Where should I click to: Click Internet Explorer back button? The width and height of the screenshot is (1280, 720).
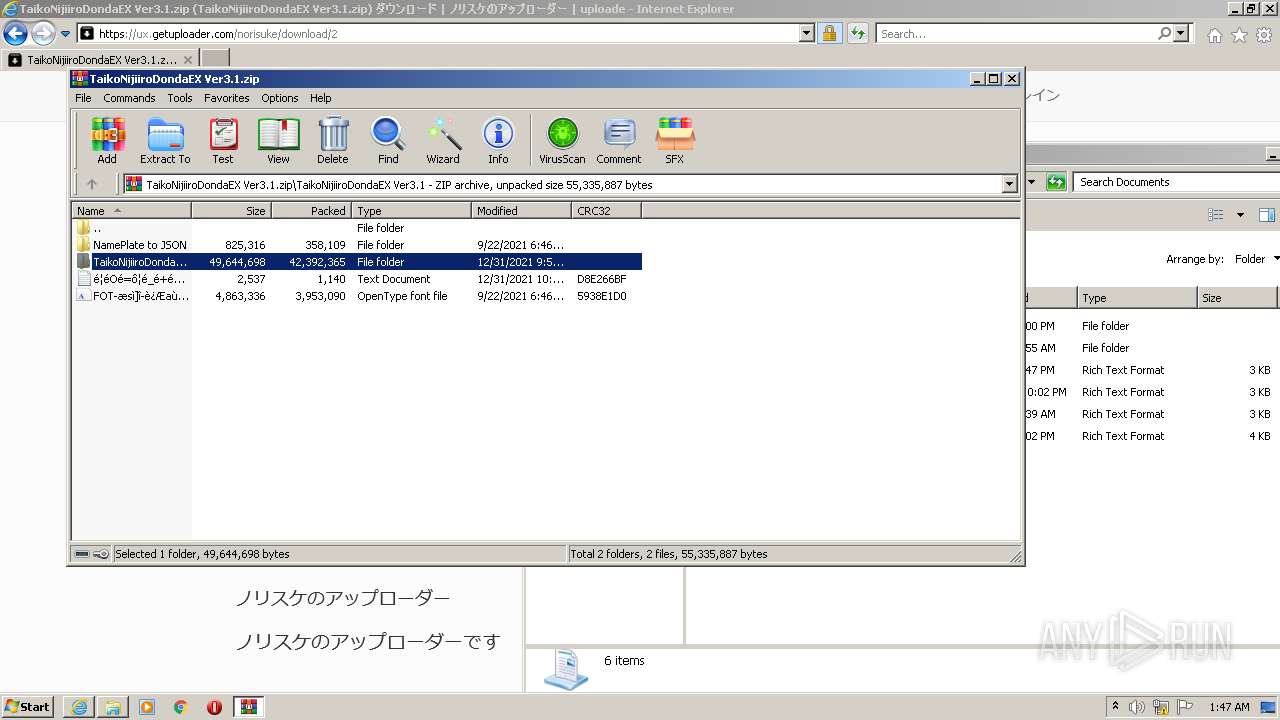point(15,33)
